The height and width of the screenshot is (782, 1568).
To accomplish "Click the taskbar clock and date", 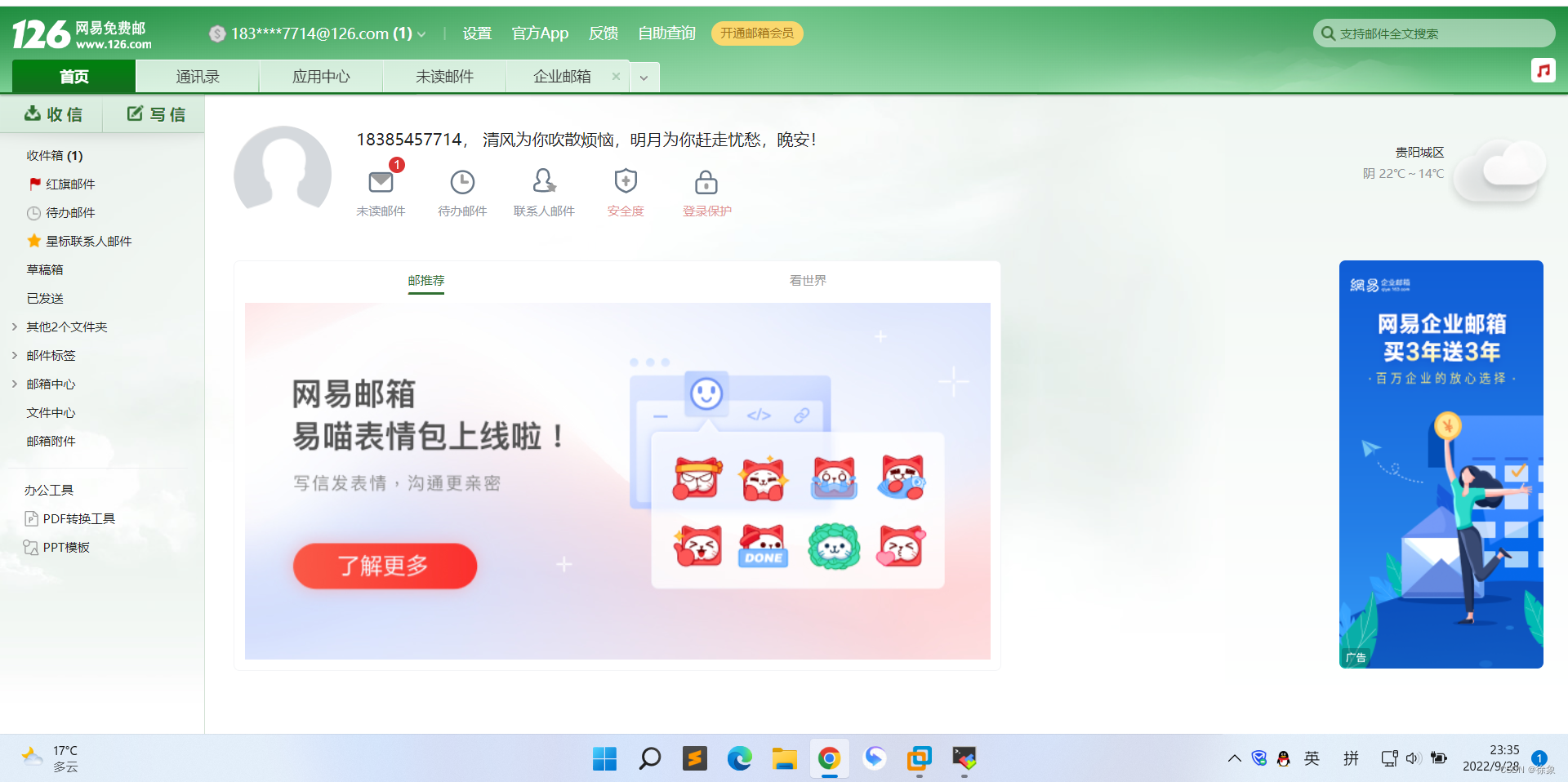I will point(1491,758).
